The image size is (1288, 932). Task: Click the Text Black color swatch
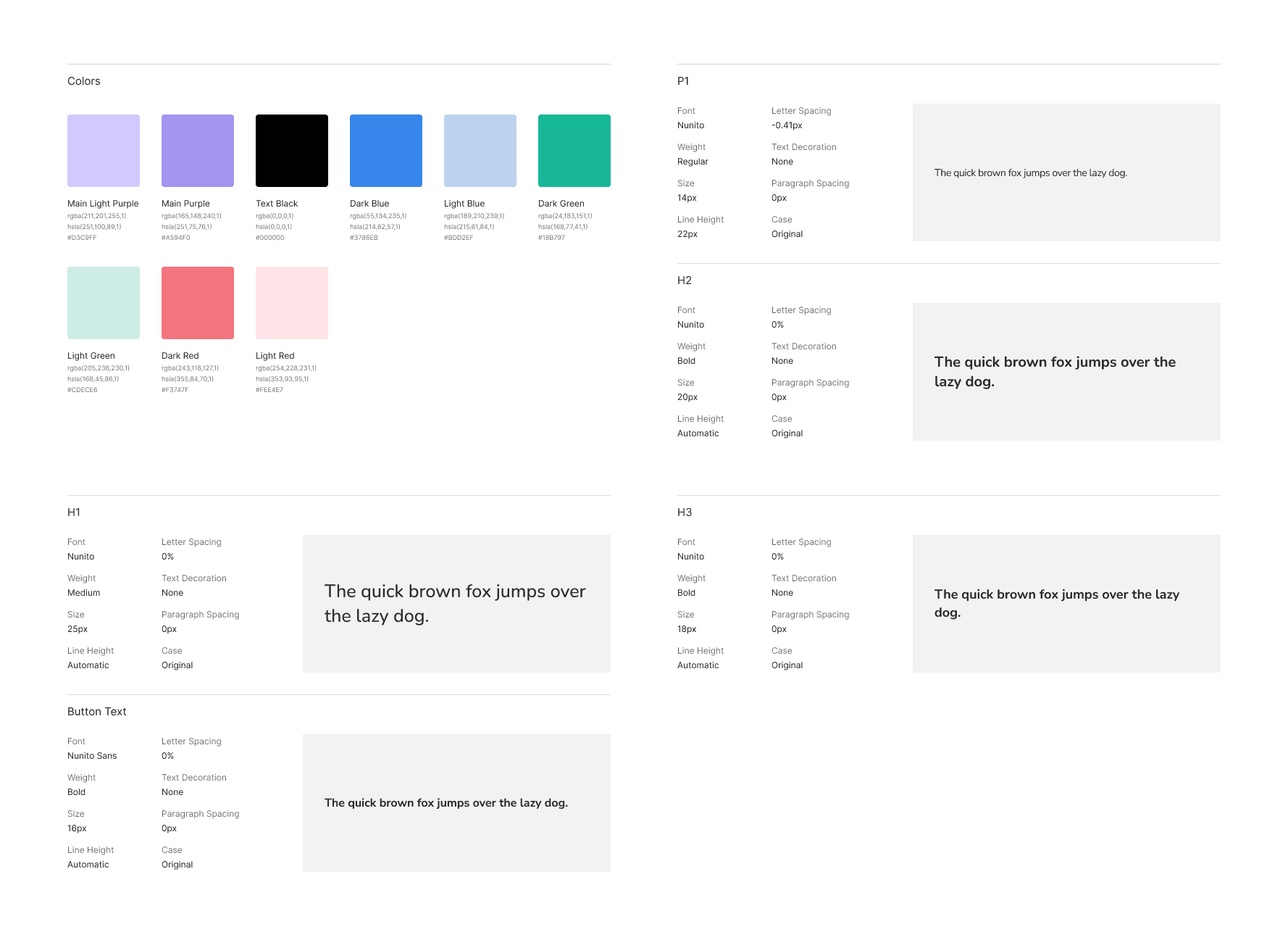(x=292, y=151)
